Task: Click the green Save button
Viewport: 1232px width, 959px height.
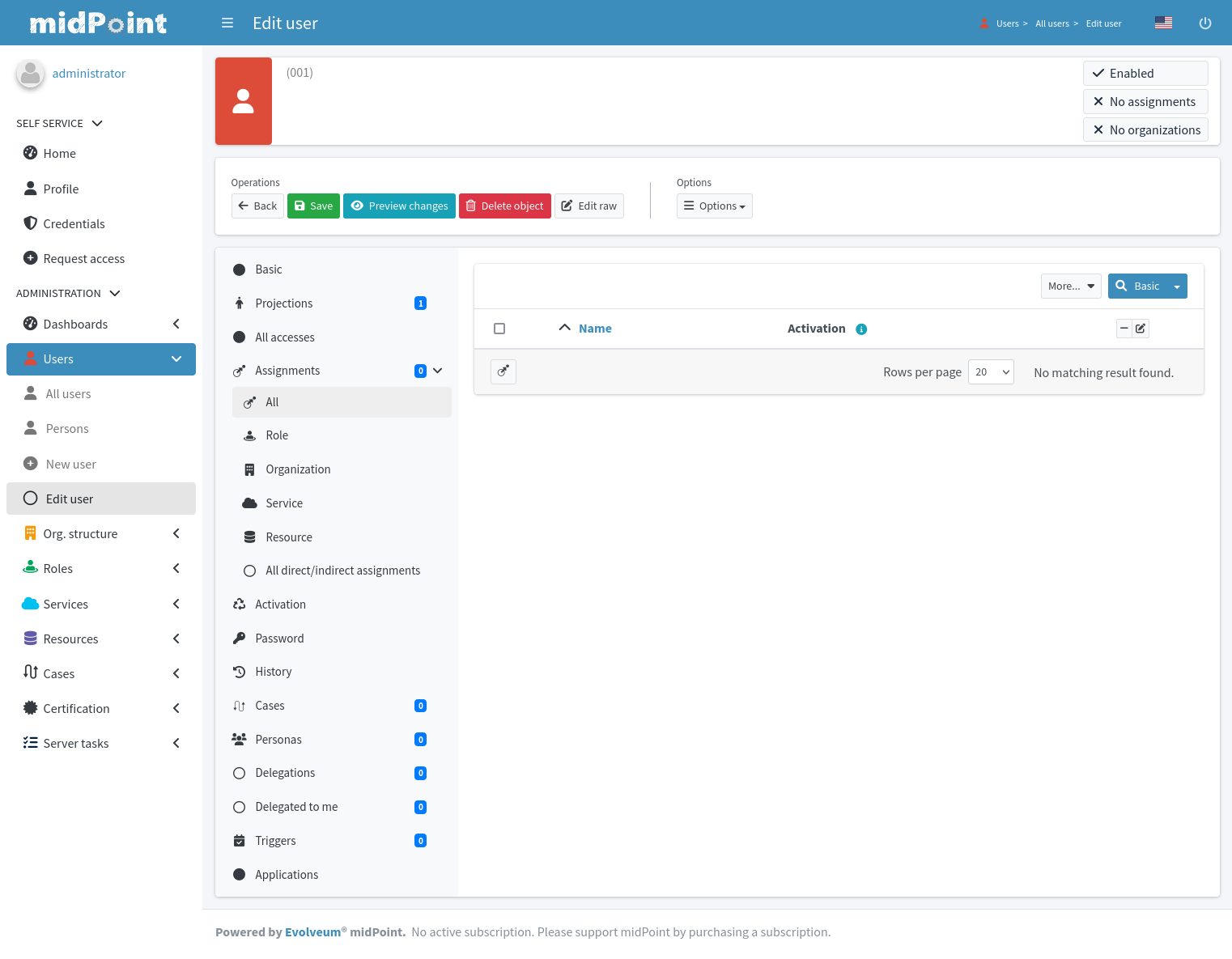Action: (x=313, y=206)
